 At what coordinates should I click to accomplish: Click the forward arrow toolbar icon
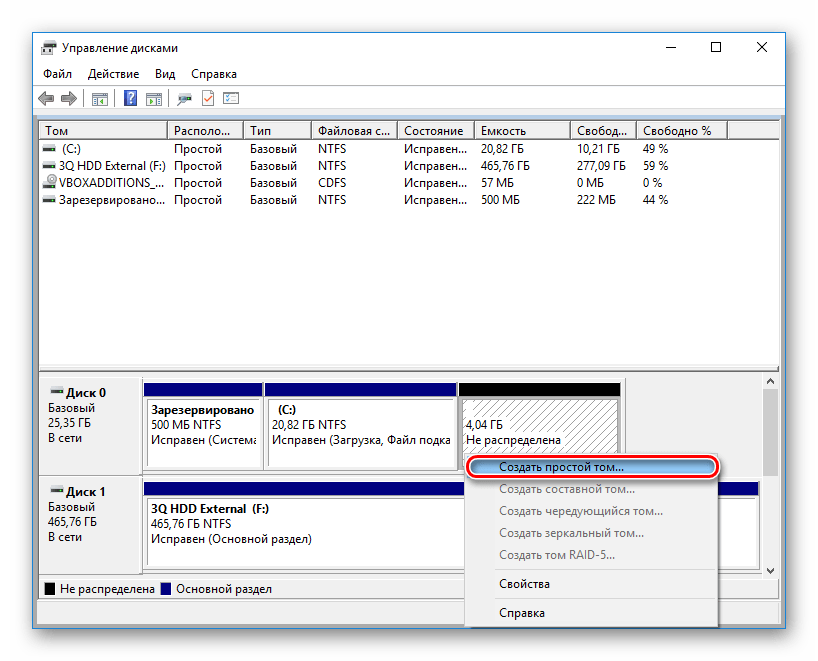[68, 98]
